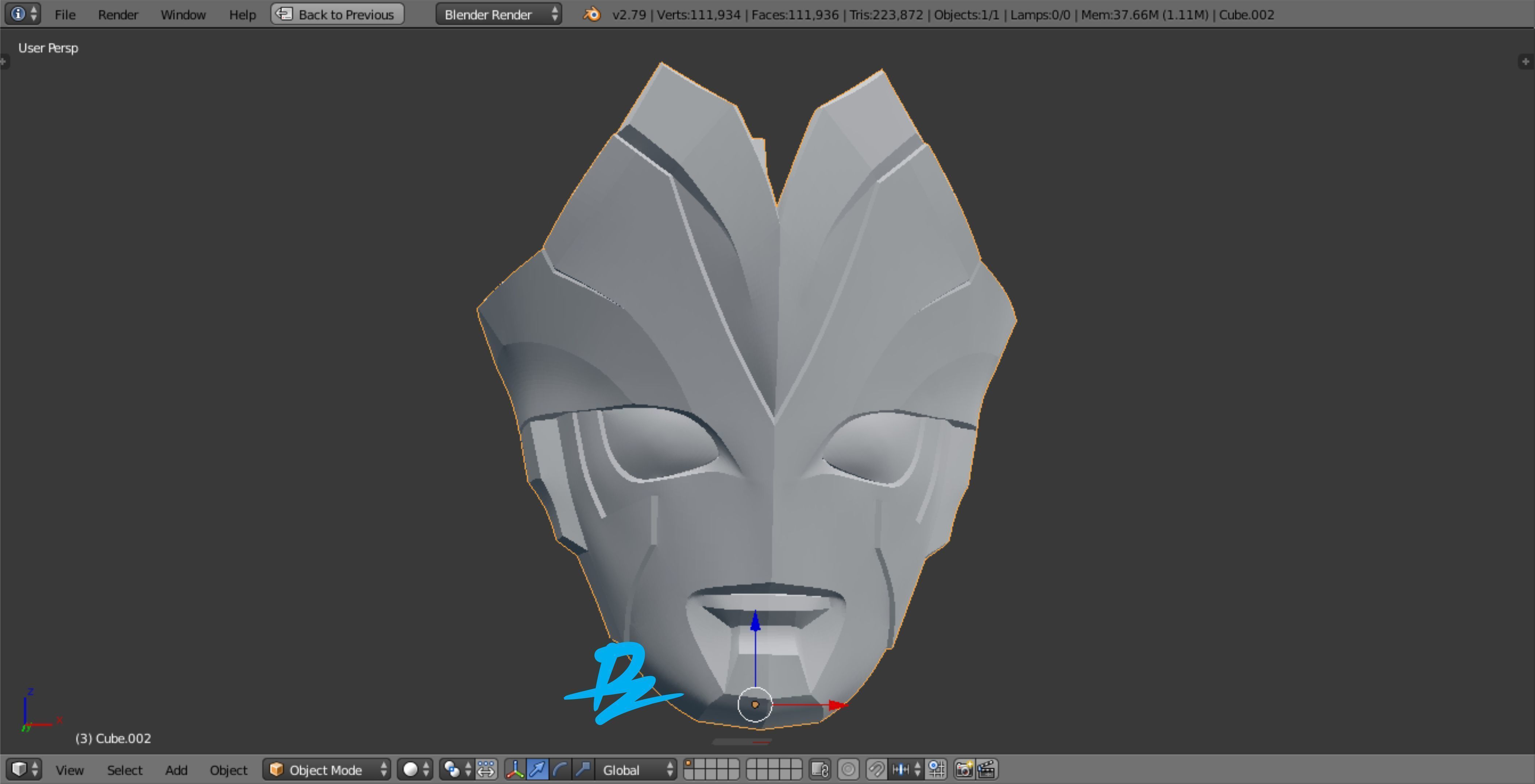Screen dimensions: 1535x784
Task: Toggle snap during transform magnet
Action: (876, 769)
